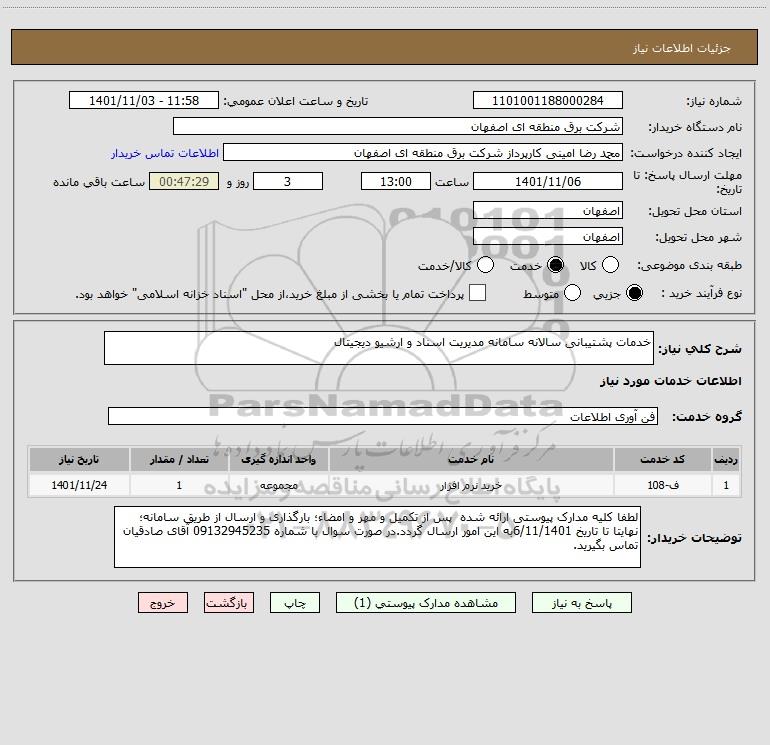
Task: Click the 'جزئیات اطلاعات نیاز' page header
Action: click(682, 48)
